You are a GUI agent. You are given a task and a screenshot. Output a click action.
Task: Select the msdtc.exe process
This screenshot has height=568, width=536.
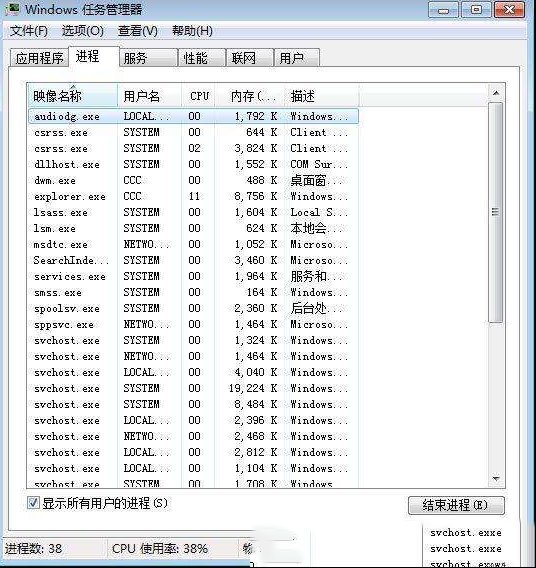[x=193, y=244]
